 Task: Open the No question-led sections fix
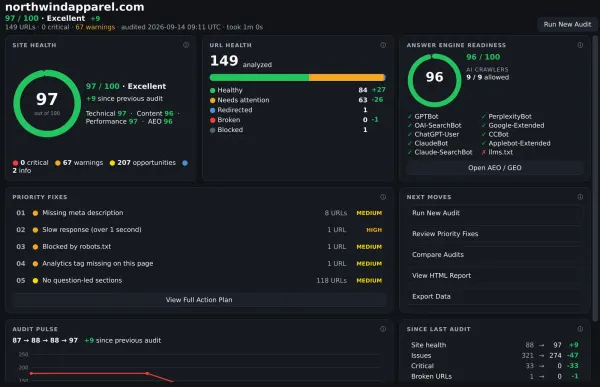pyautogui.click(x=199, y=280)
